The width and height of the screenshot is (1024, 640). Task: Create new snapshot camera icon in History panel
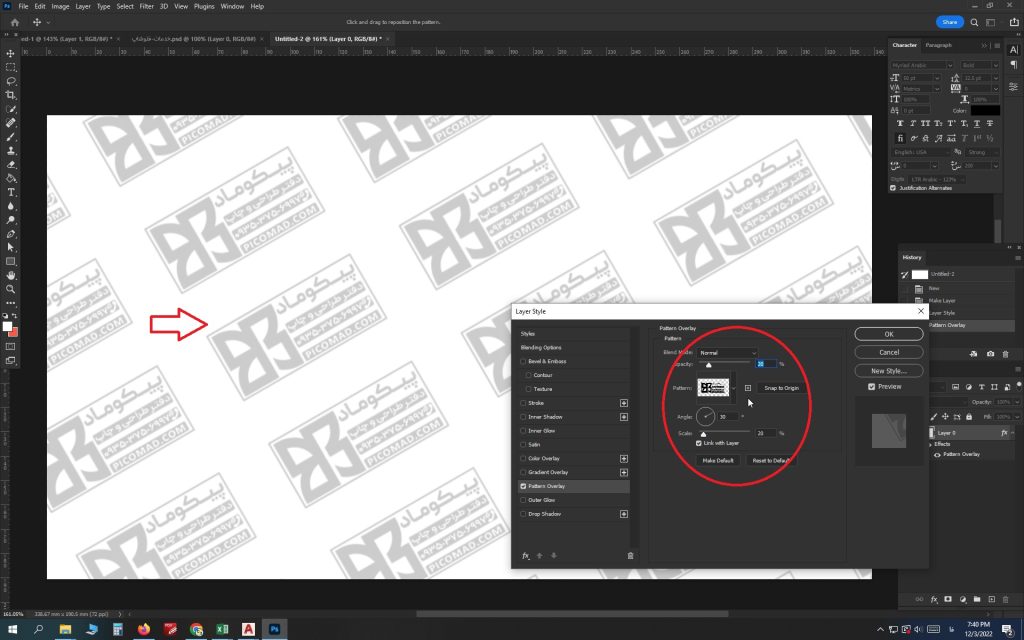click(x=990, y=354)
